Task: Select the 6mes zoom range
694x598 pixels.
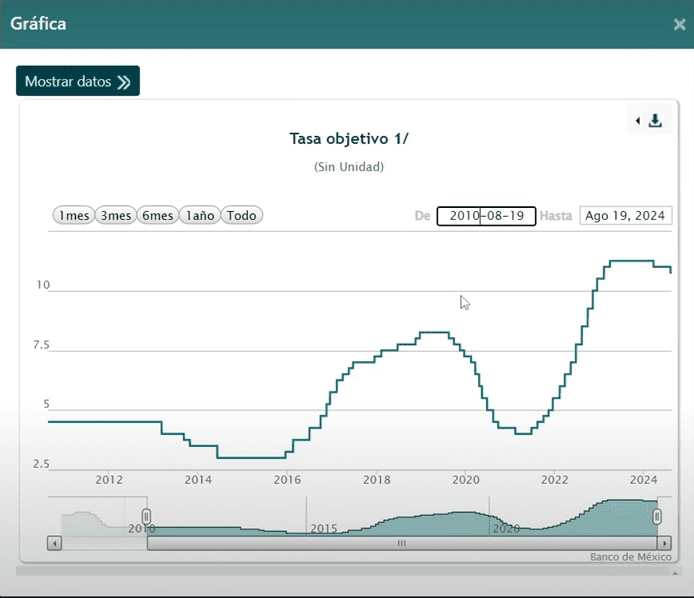Action: coord(157,216)
